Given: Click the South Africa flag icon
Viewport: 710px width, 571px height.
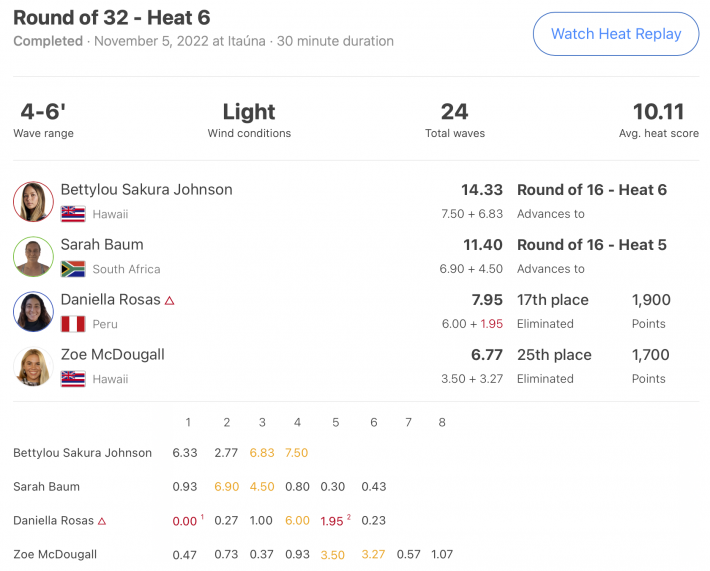Looking at the screenshot, I should [73, 269].
